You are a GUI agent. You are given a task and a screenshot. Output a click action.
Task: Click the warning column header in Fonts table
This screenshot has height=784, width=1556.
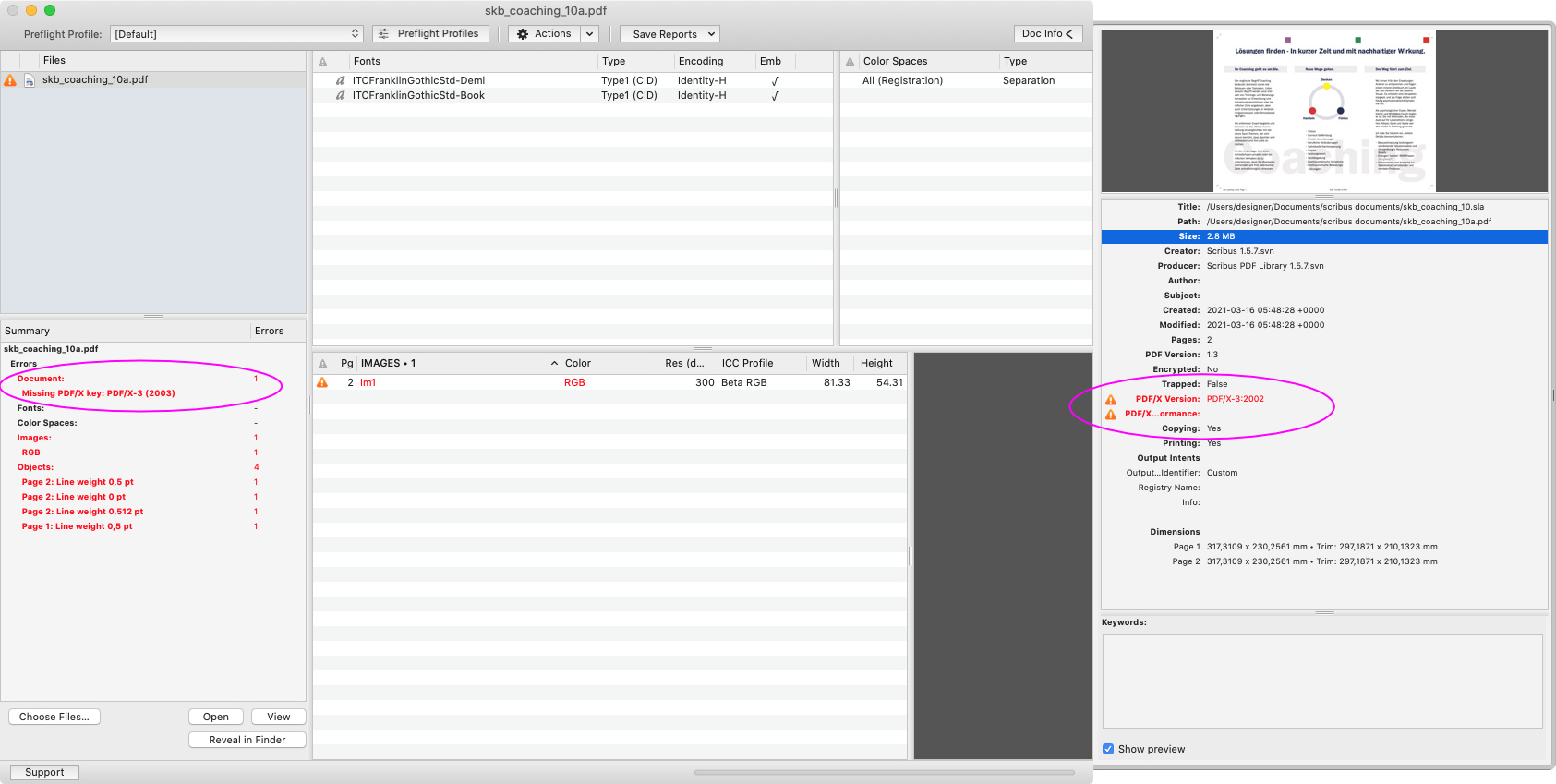click(x=322, y=62)
